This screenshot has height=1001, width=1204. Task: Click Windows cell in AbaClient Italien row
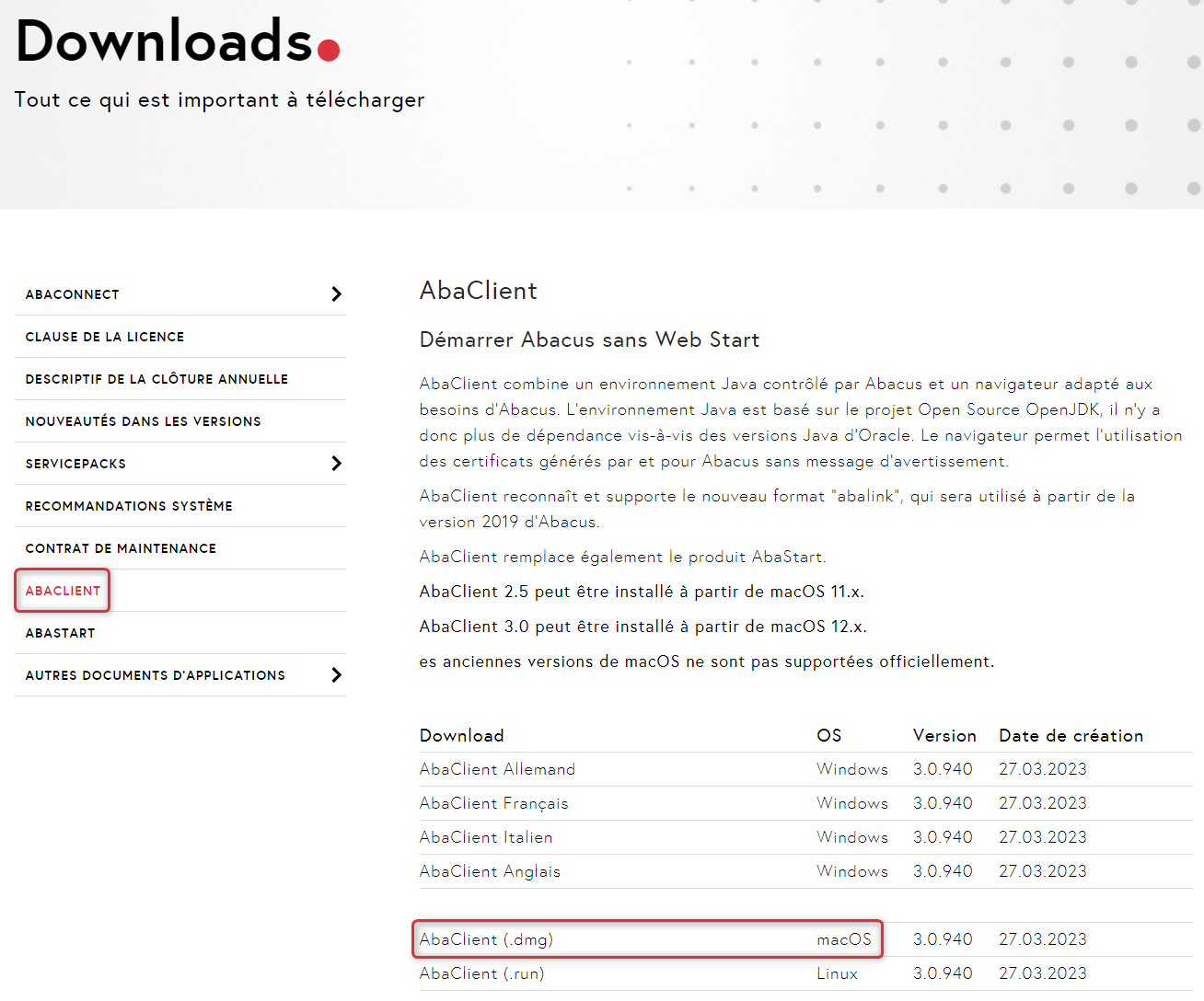tap(852, 837)
